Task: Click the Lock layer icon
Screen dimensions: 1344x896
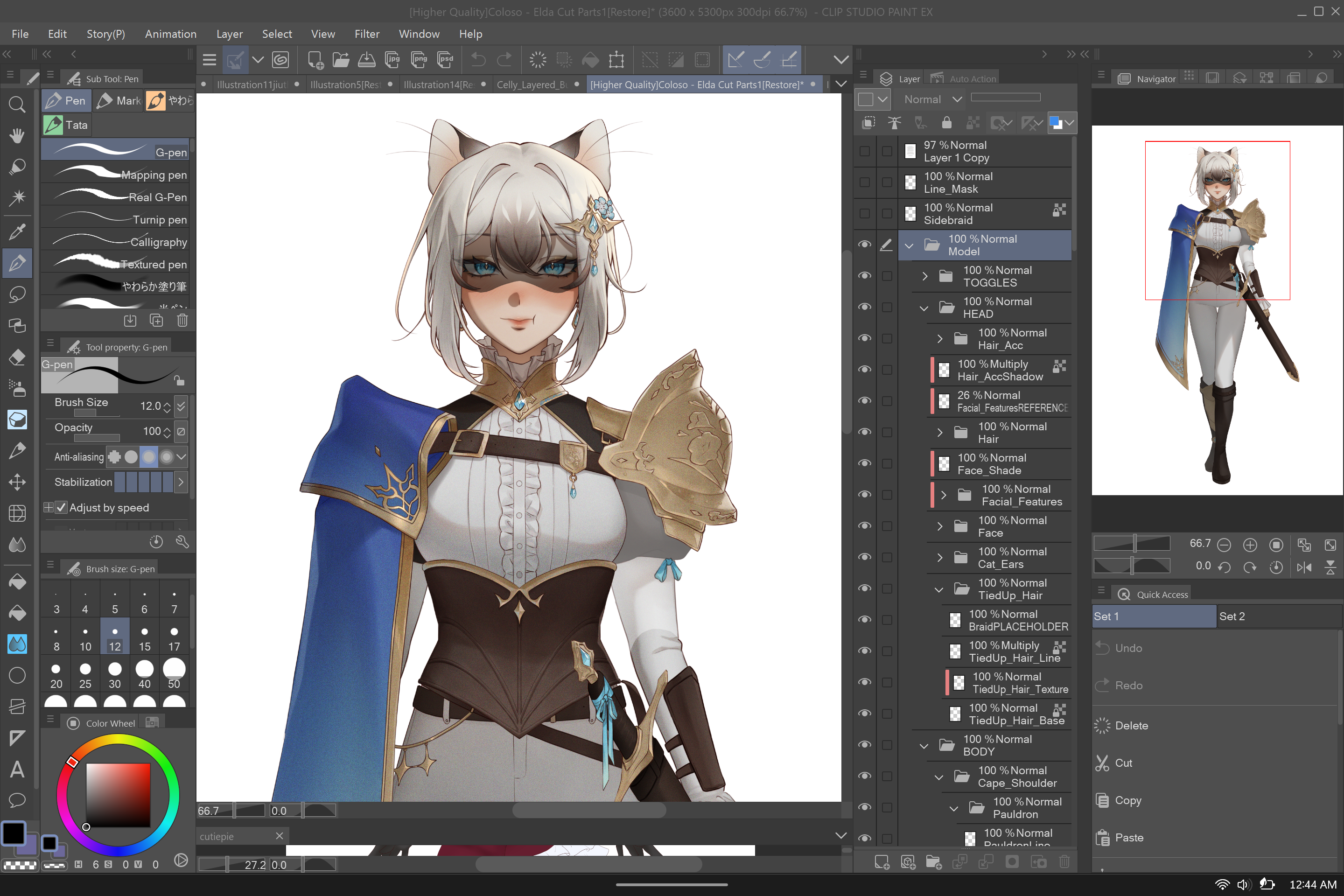Action: [x=946, y=123]
